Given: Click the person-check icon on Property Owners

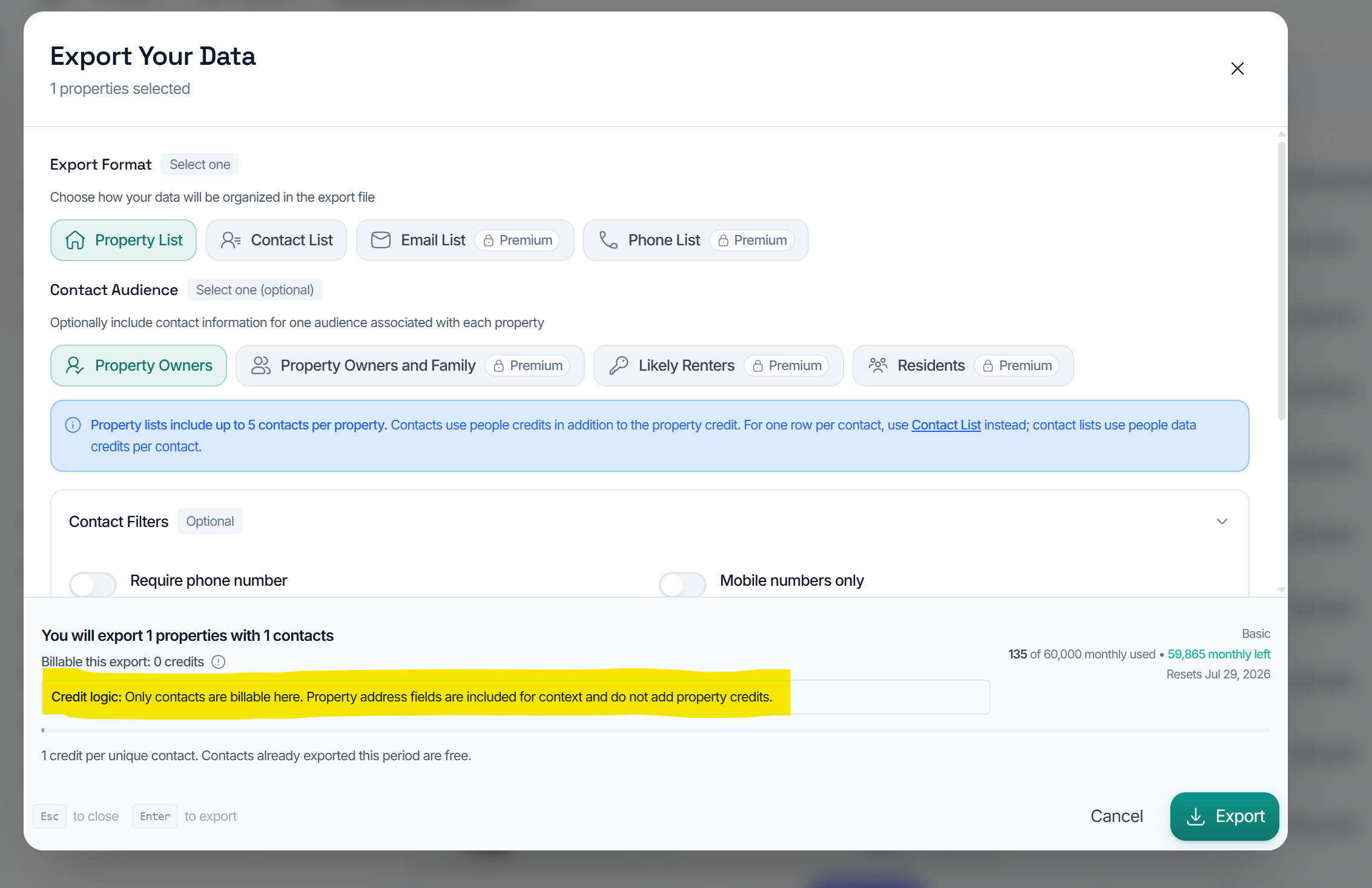Looking at the screenshot, I should point(75,365).
